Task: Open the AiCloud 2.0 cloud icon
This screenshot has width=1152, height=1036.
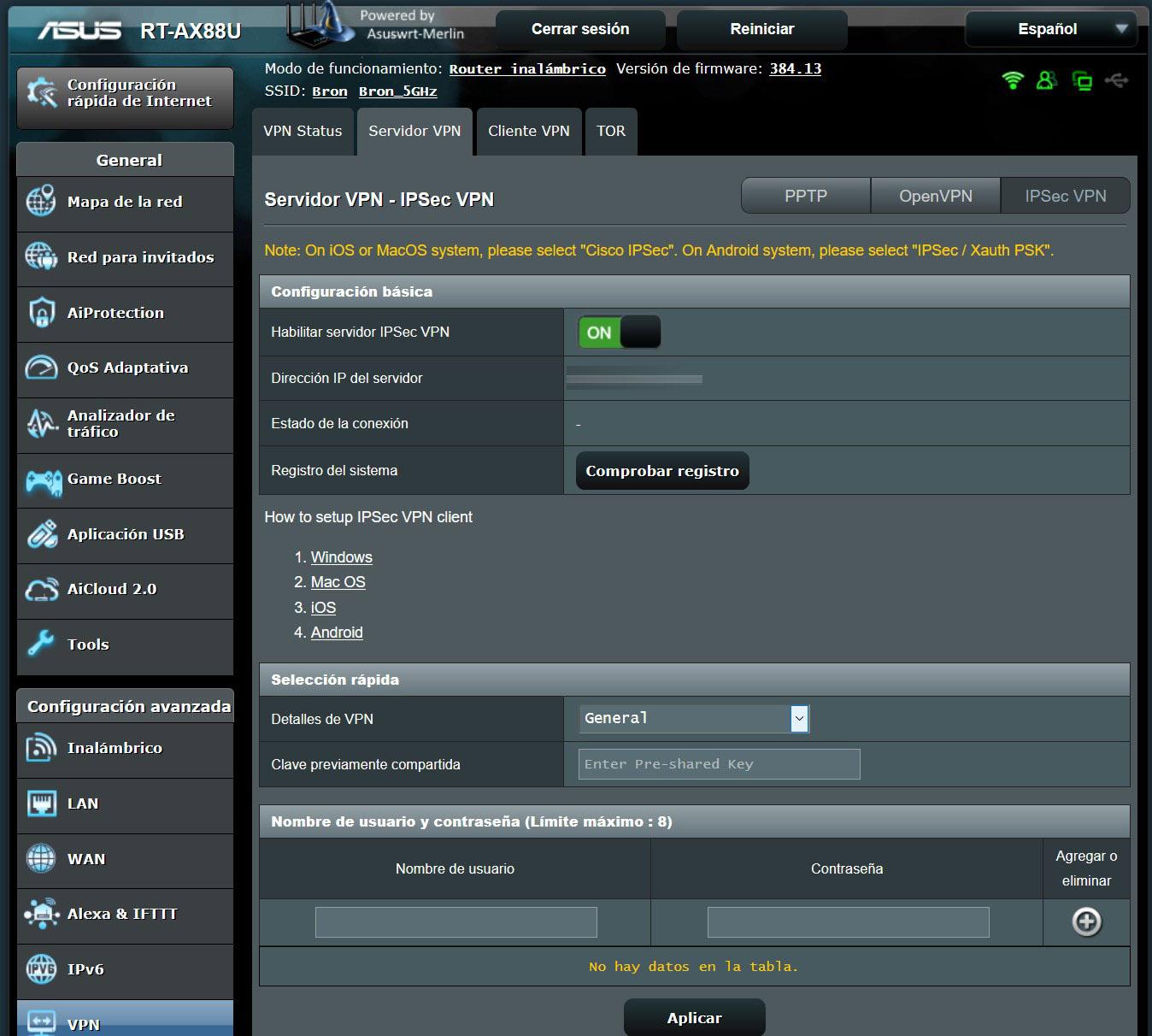Action: [x=41, y=590]
